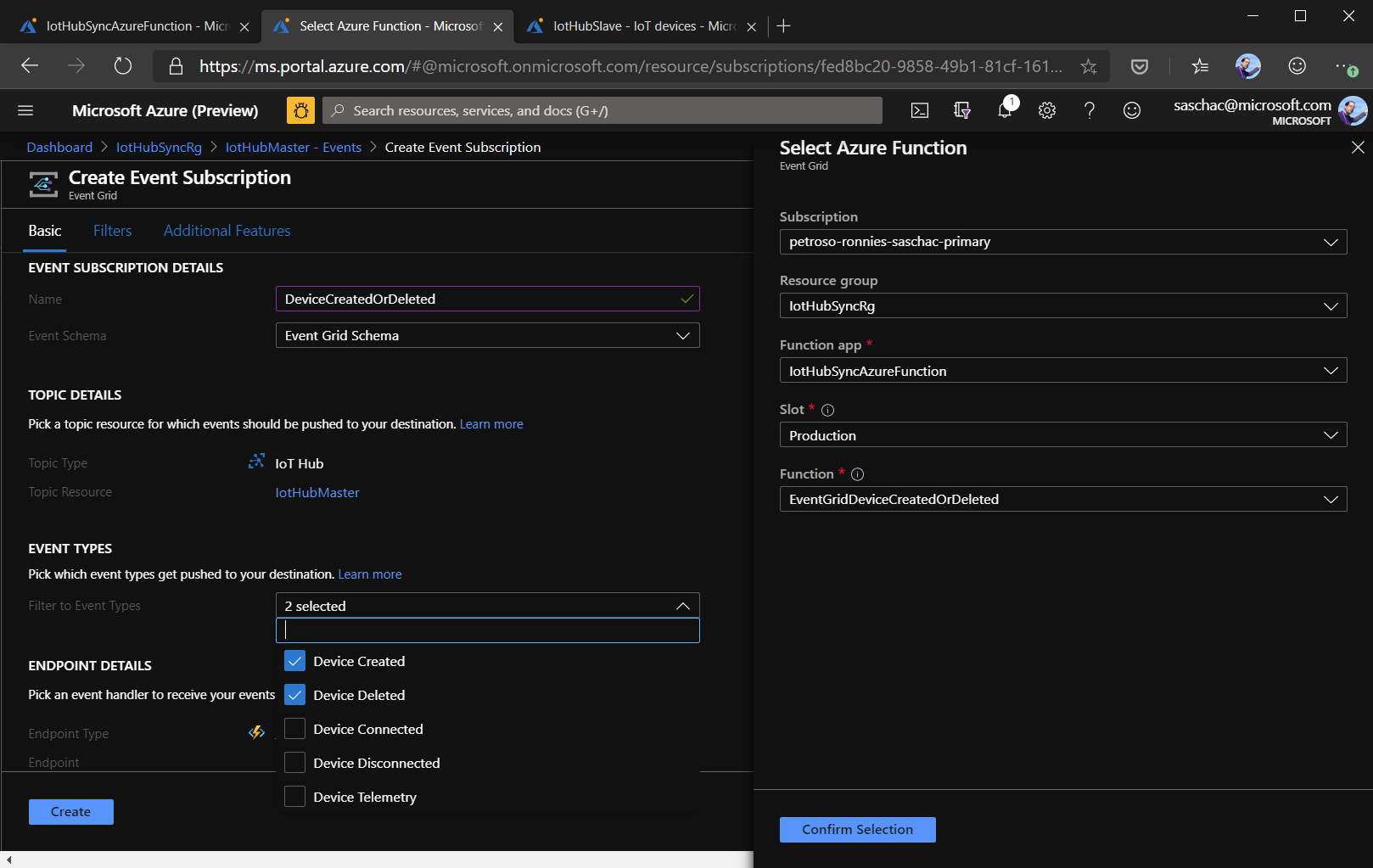Open portal settings gear
Screen dimensions: 1373x868
(x=1047, y=110)
